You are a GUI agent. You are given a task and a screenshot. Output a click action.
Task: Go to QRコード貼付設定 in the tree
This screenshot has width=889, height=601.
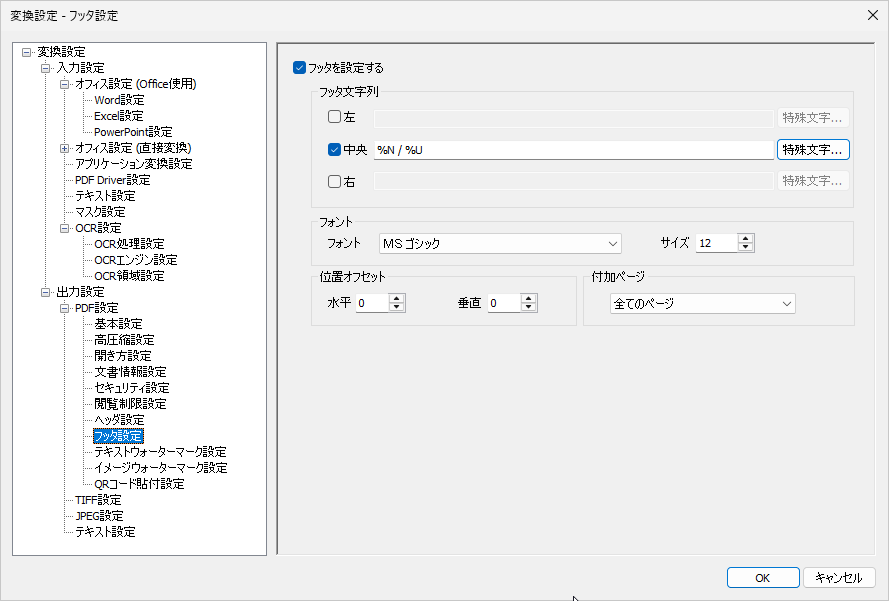(x=139, y=484)
